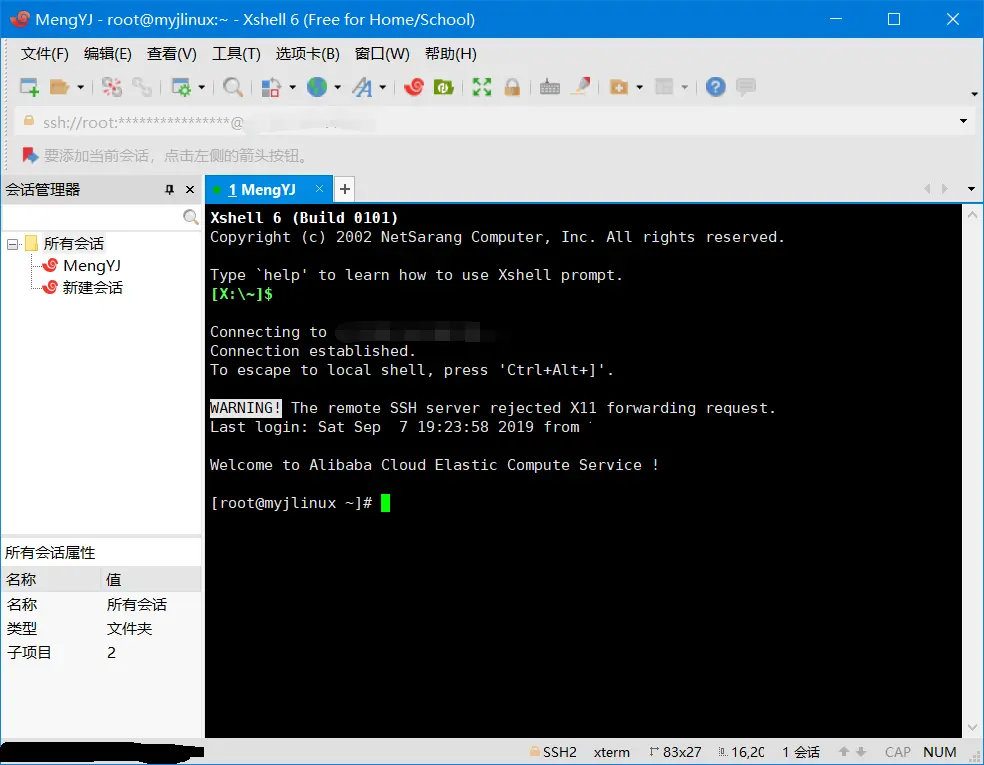The width and height of the screenshot is (984, 765).
Task: Open the Font dropdown arrow
Action: [382, 87]
